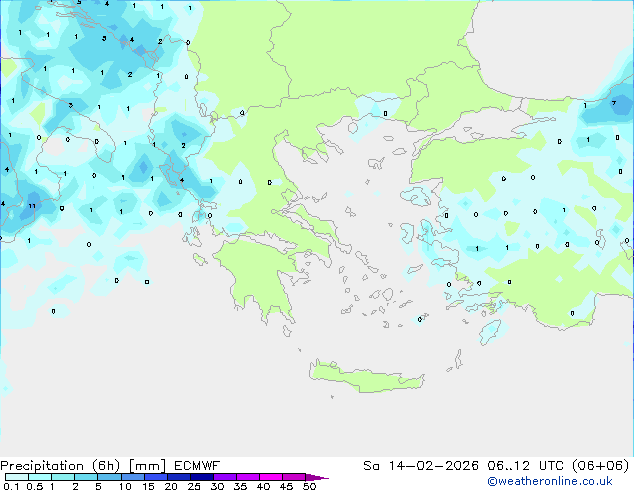The width and height of the screenshot is (634, 490).
Task: Click the legend swatch between 45 and 50
Action: [x=294, y=477]
